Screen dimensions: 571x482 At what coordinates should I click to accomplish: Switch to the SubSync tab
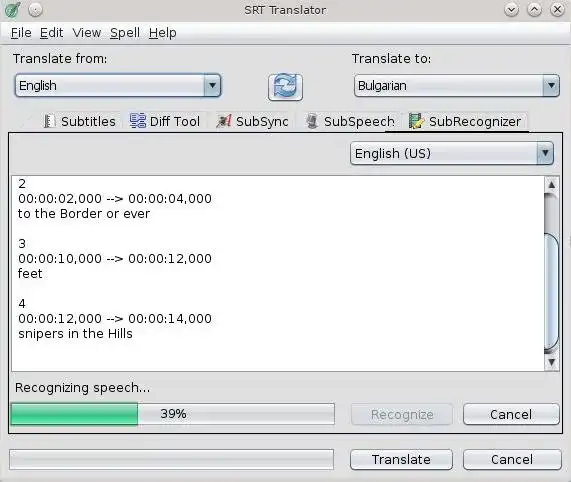[253, 121]
